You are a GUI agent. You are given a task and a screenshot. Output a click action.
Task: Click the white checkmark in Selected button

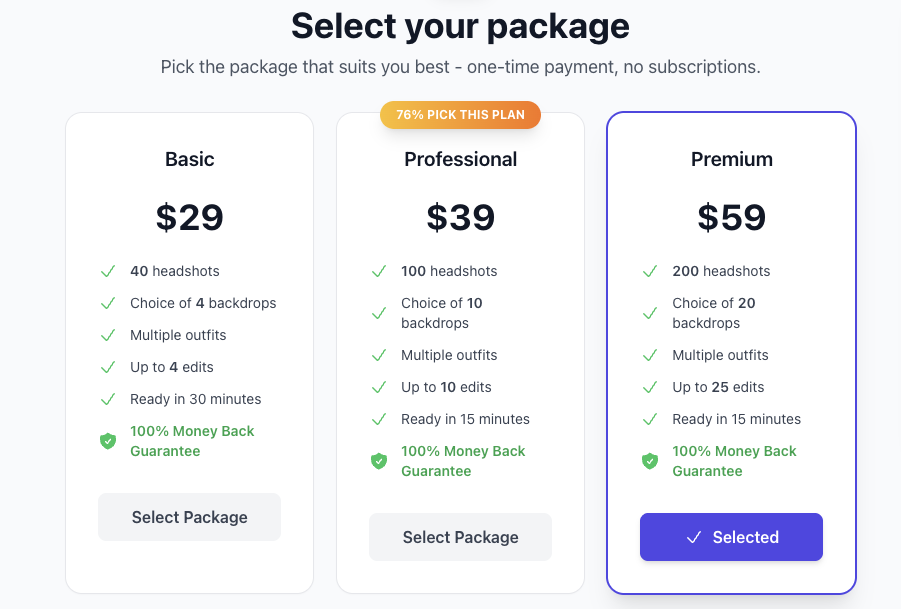(x=694, y=537)
